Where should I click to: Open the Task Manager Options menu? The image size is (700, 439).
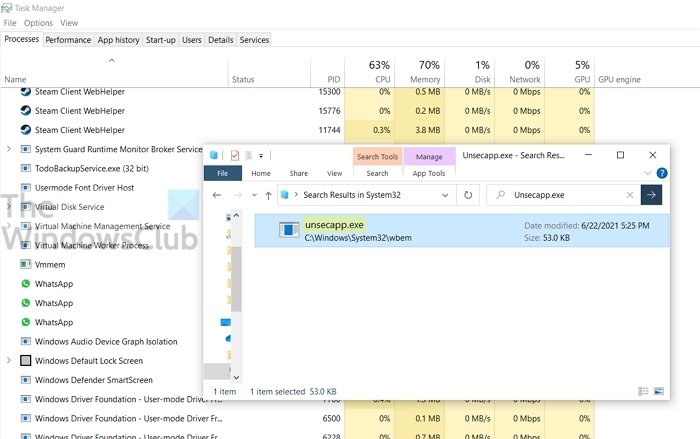[38, 23]
